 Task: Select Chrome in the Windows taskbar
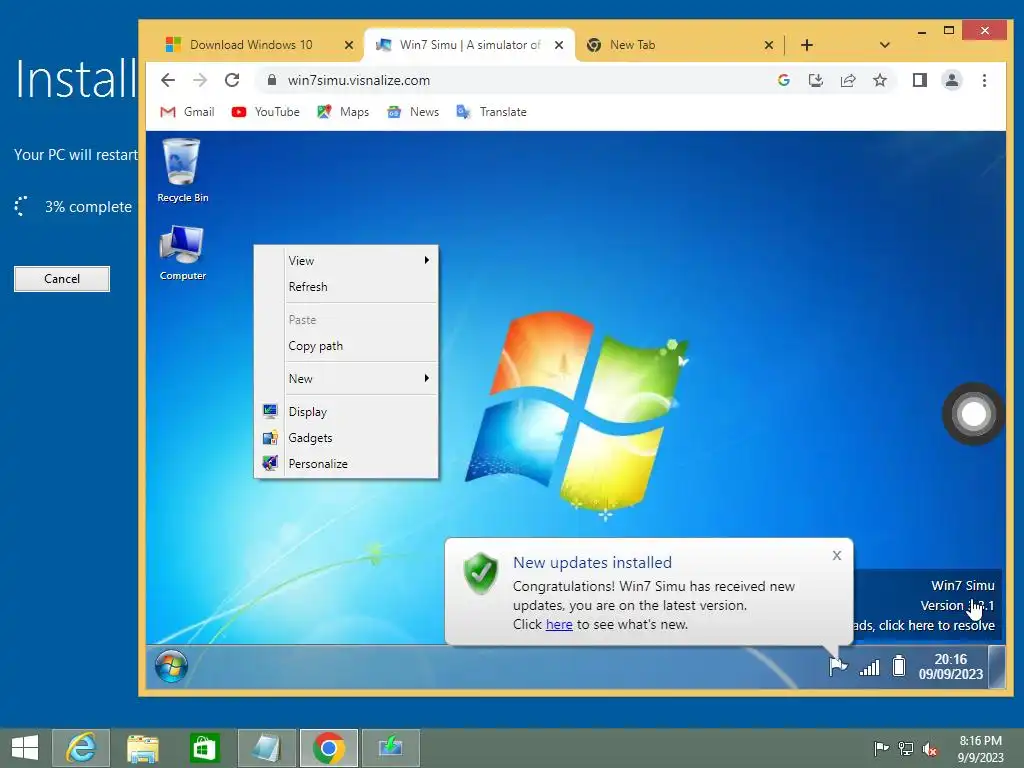pyautogui.click(x=328, y=748)
